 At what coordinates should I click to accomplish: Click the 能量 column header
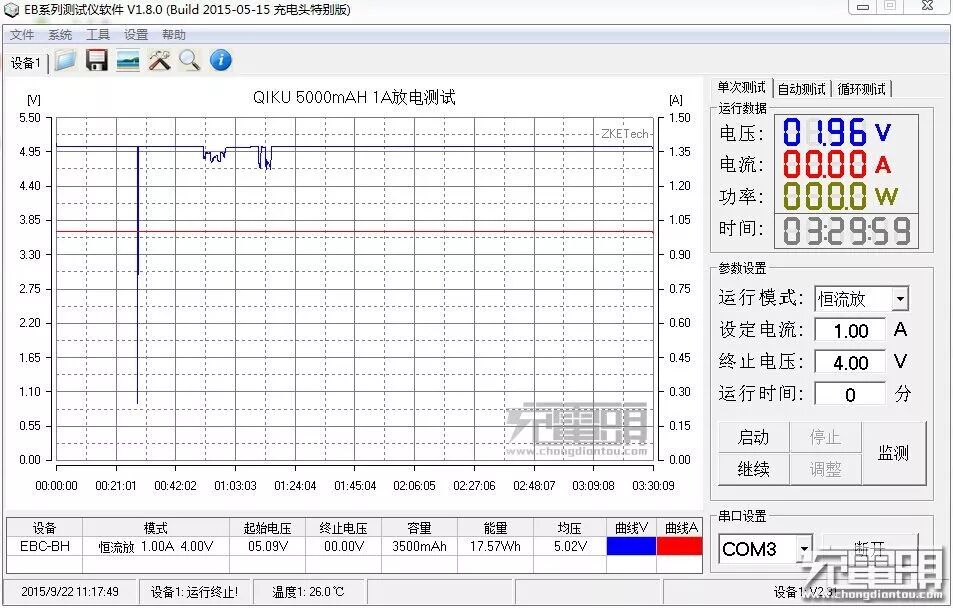point(495,528)
